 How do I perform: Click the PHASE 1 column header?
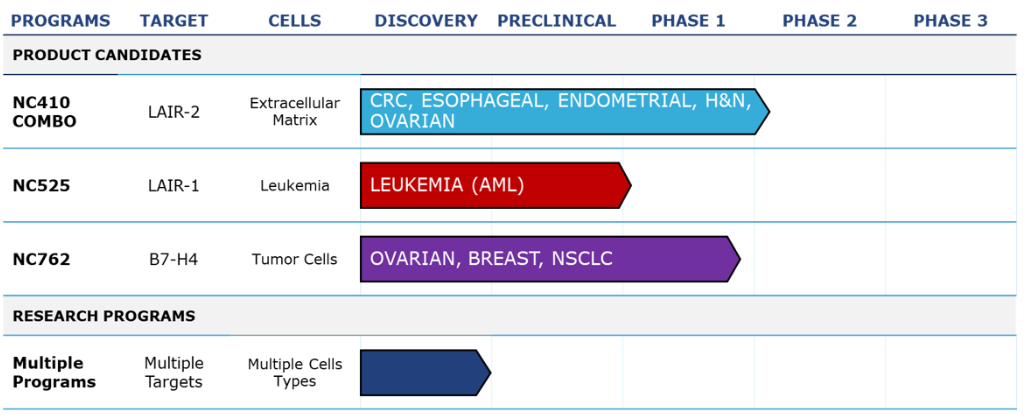pos(688,21)
